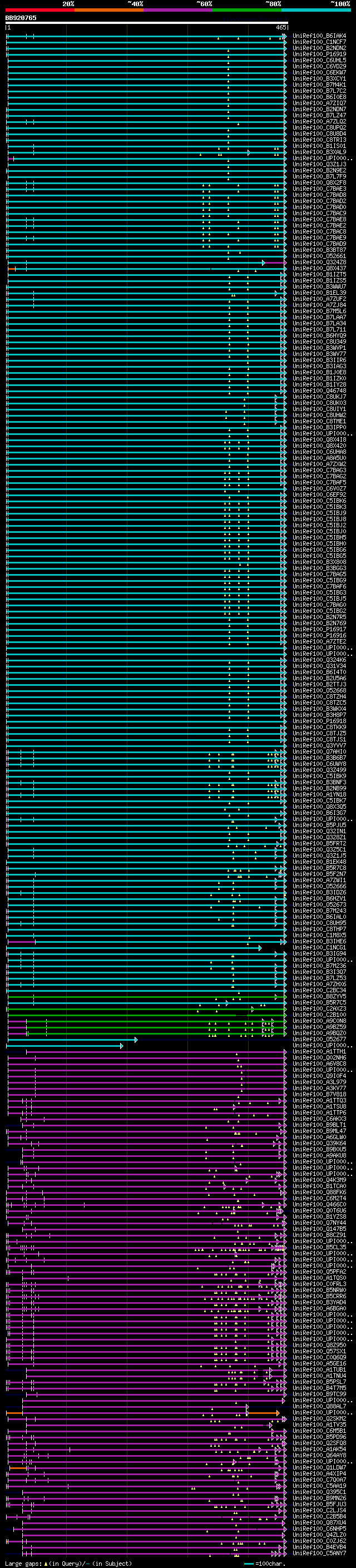
Task: Click label UniRef100_C7BAE3
Action: coord(319,189)
